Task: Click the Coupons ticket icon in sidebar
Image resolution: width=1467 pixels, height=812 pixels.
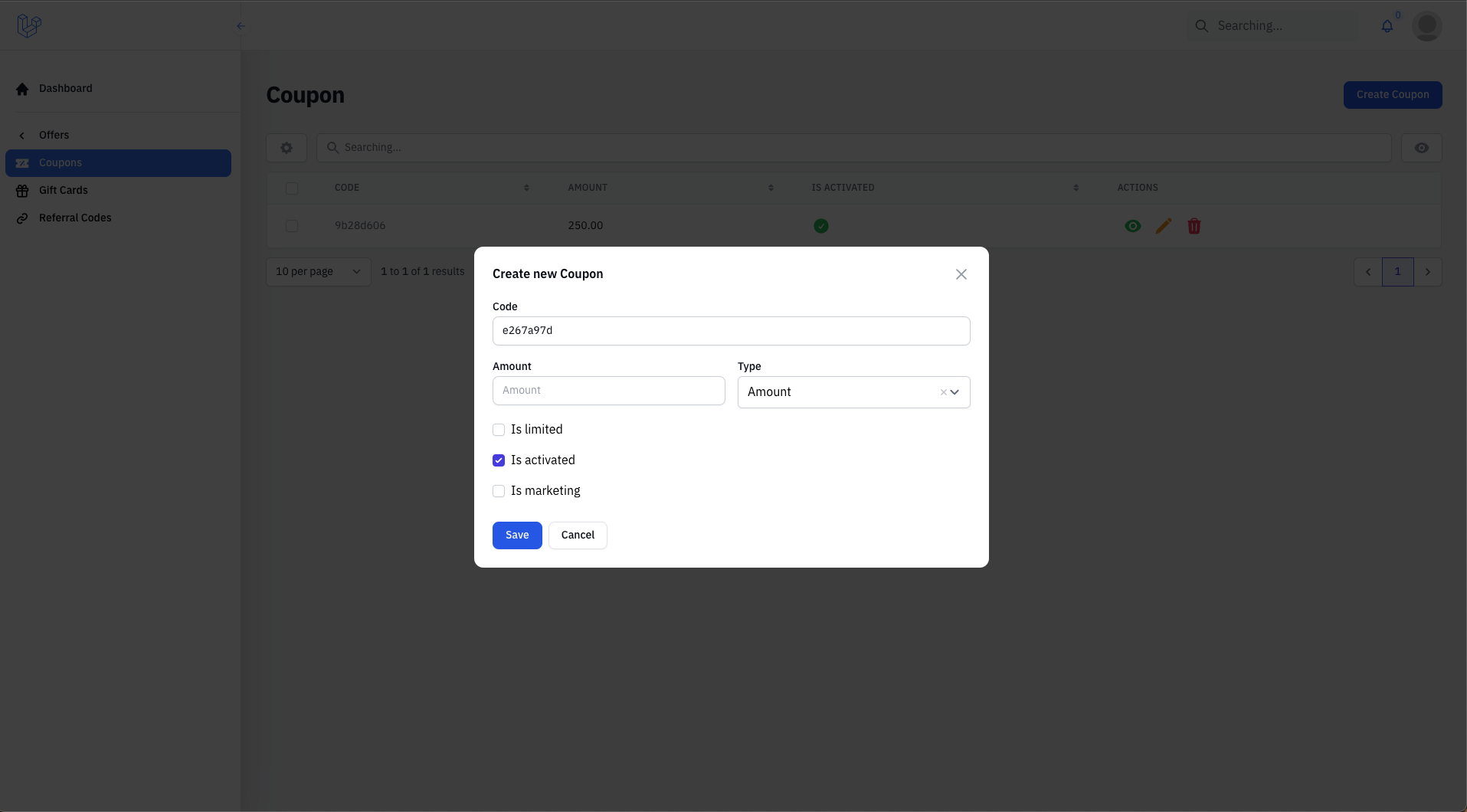Action: point(22,163)
